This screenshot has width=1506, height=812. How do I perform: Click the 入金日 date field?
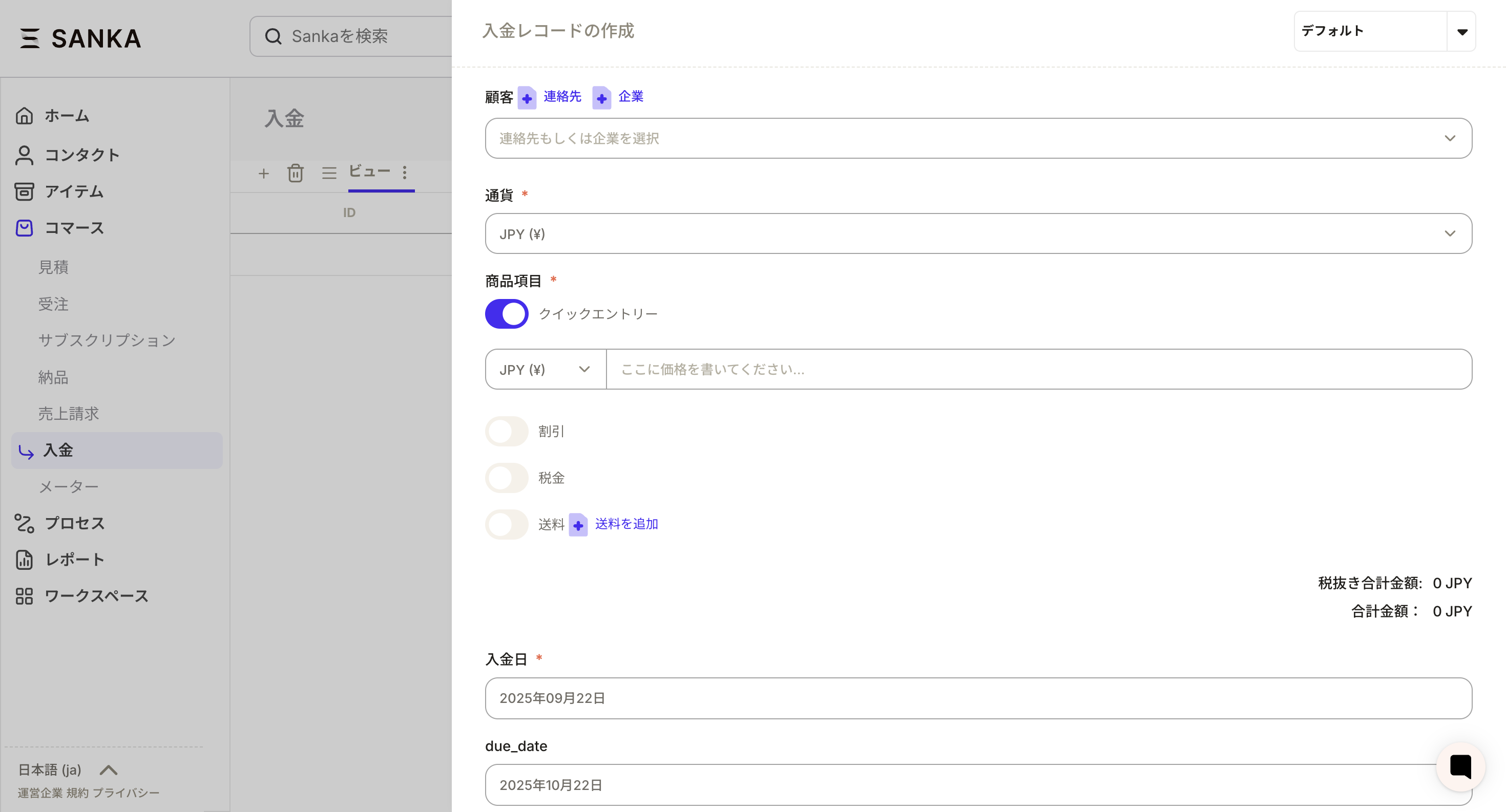pyautogui.click(x=977, y=698)
